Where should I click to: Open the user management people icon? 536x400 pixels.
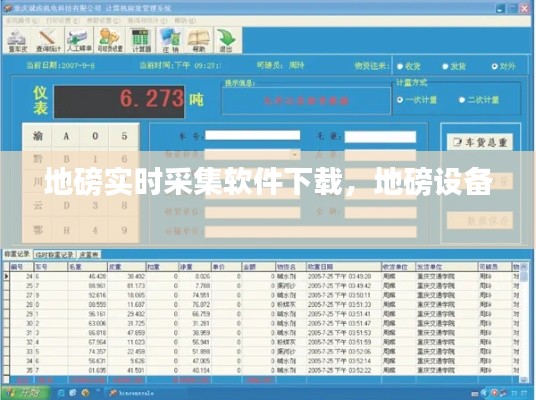pyautogui.click(x=110, y=41)
